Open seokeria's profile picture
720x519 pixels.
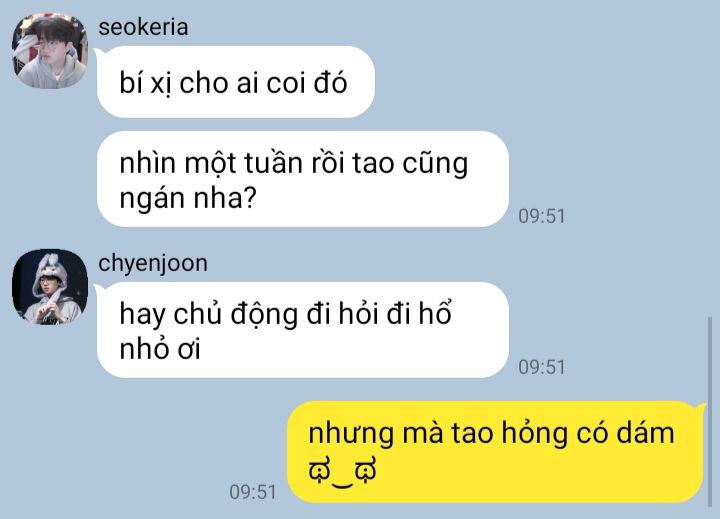click(x=50, y=51)
